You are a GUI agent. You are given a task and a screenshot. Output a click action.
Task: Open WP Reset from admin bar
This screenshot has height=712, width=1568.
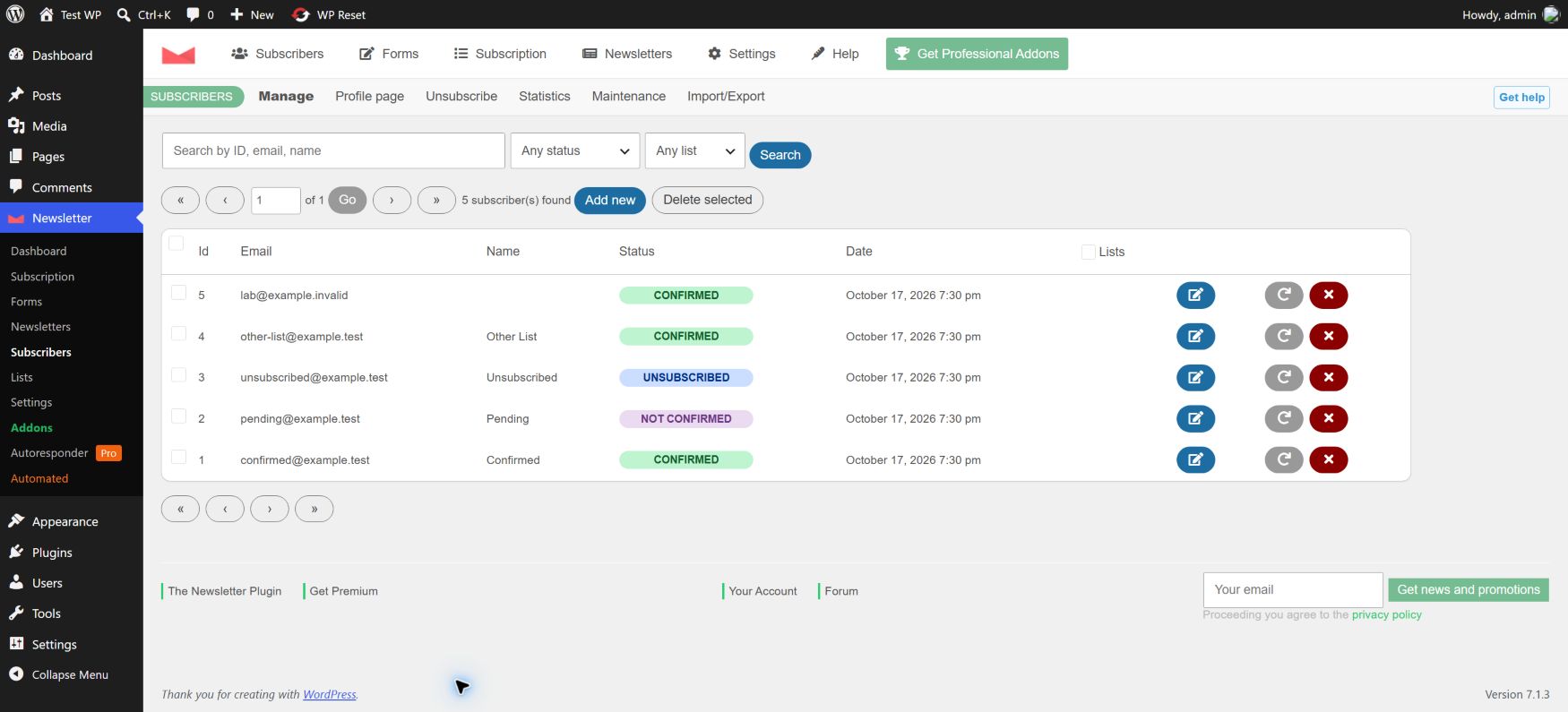click(x=329, y=14)
